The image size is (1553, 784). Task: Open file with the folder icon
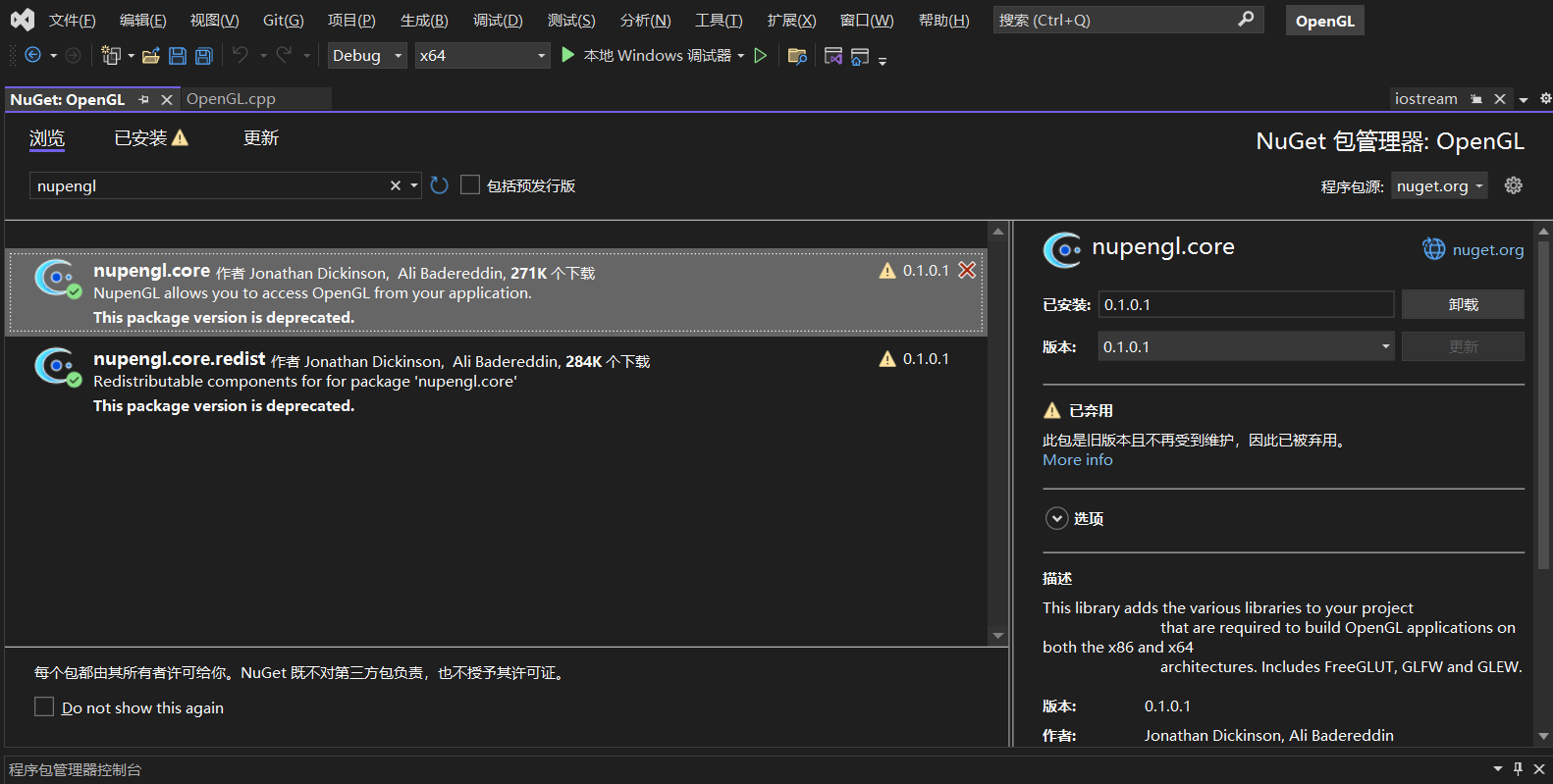click(150, 56)
